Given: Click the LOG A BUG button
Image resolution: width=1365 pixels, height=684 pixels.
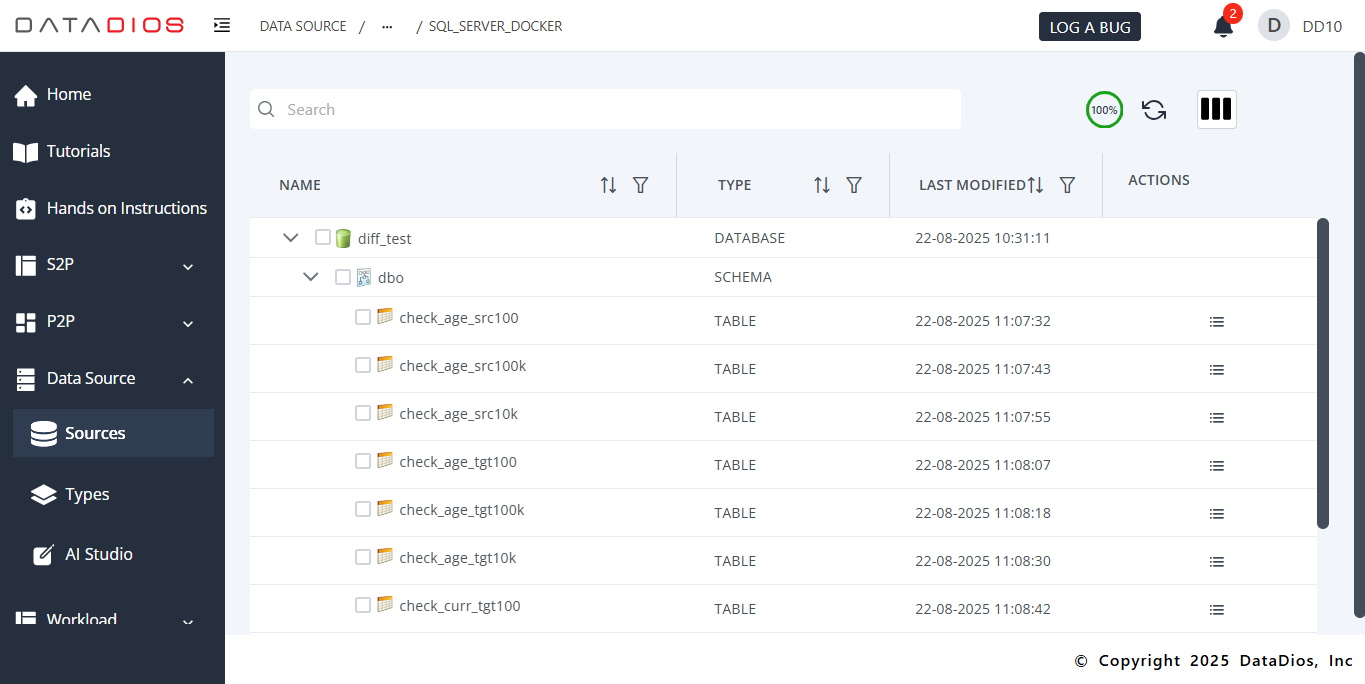Looking at the screenshot, I should coord(1089,26).
